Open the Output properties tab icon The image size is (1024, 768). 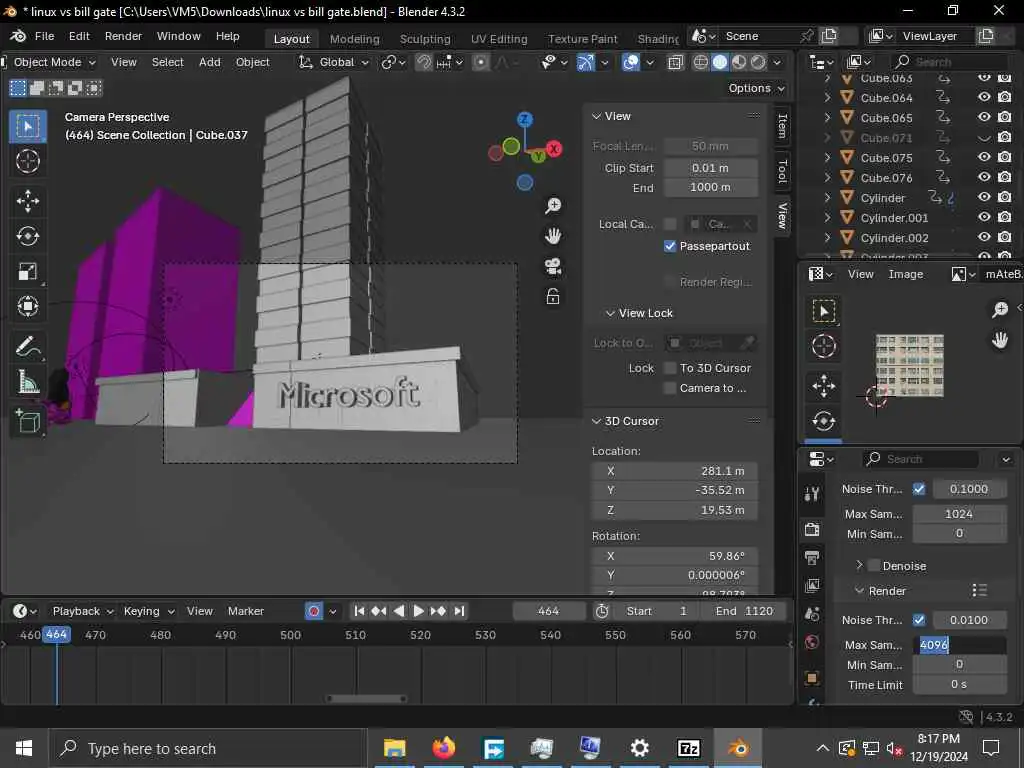coord(812,557)
